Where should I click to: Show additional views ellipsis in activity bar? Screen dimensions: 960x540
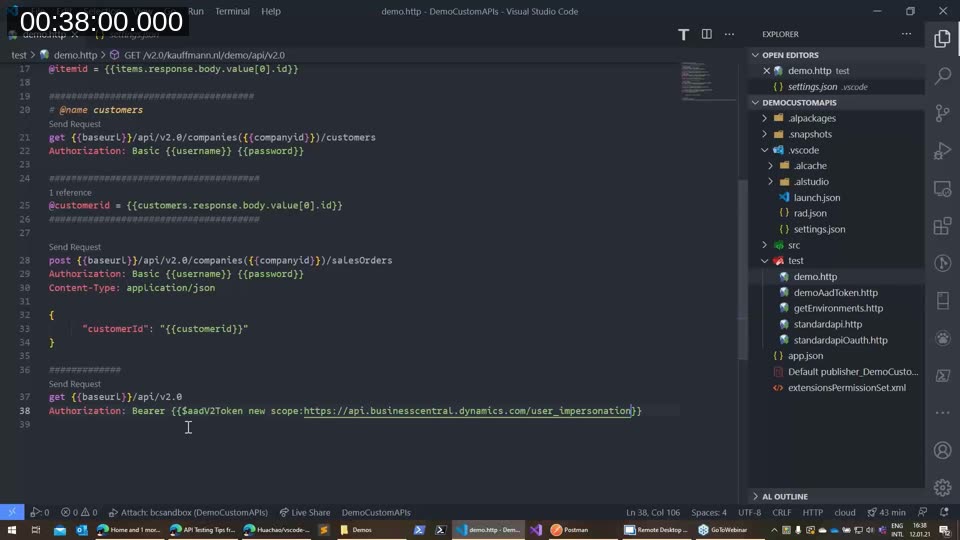pyautogui.click(x=942, y=413)
